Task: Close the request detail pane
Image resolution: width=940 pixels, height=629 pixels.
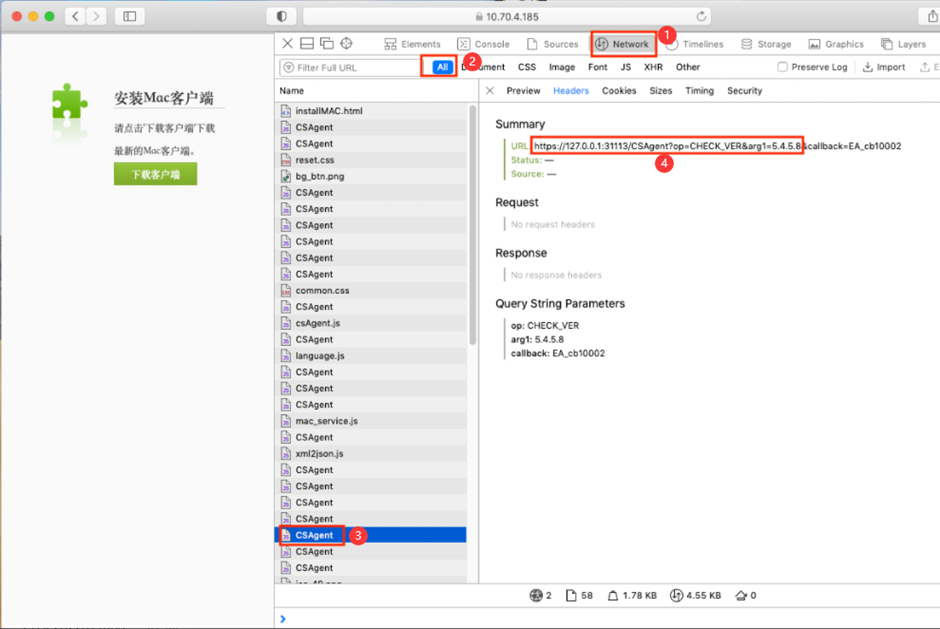Action: coord(490,91)
